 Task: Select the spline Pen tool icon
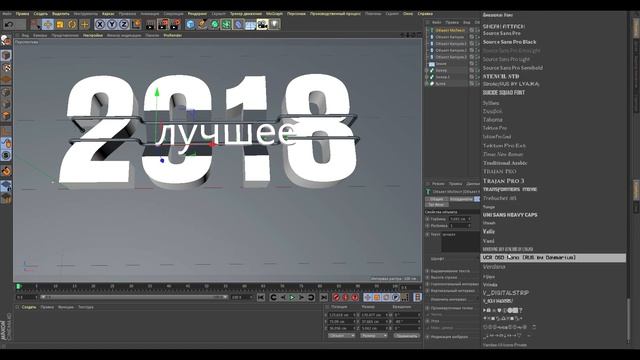[x=202, y=24]
